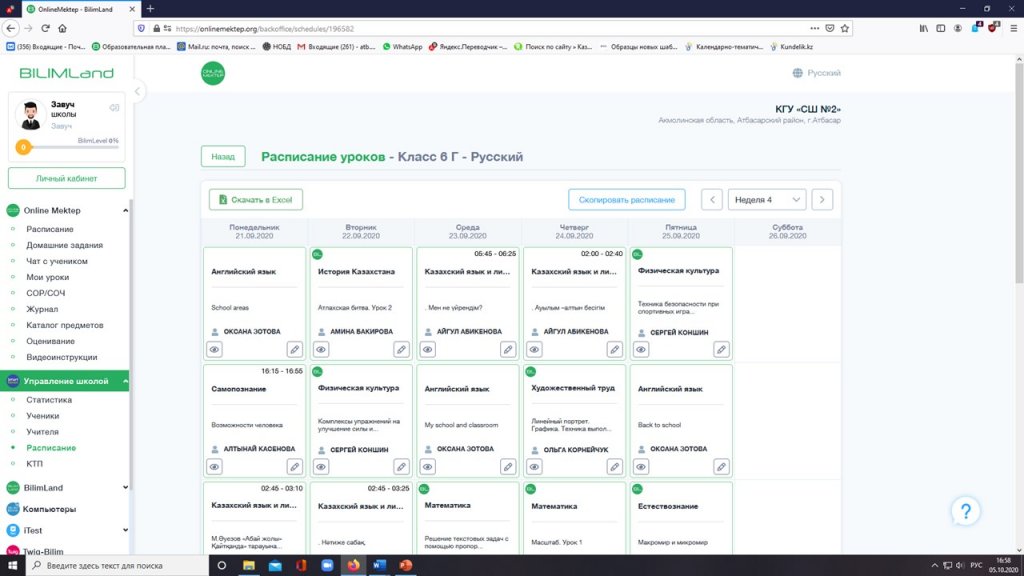The width and height of the screenshot is (1024, 576).
Task: Click the Firefox home icon
Action: (61, 28)
